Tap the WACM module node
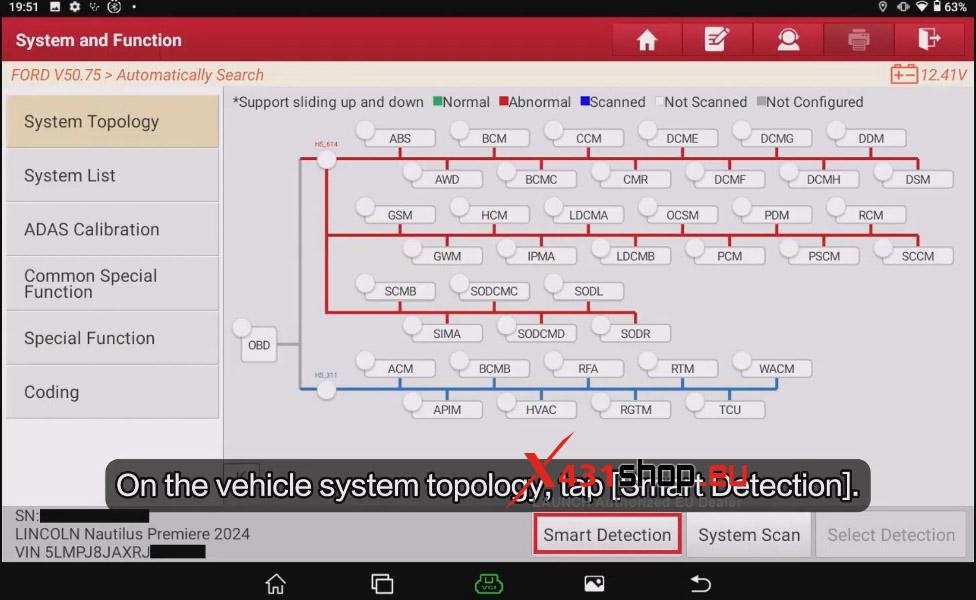The image size is (976, 600). pos(777,368)
